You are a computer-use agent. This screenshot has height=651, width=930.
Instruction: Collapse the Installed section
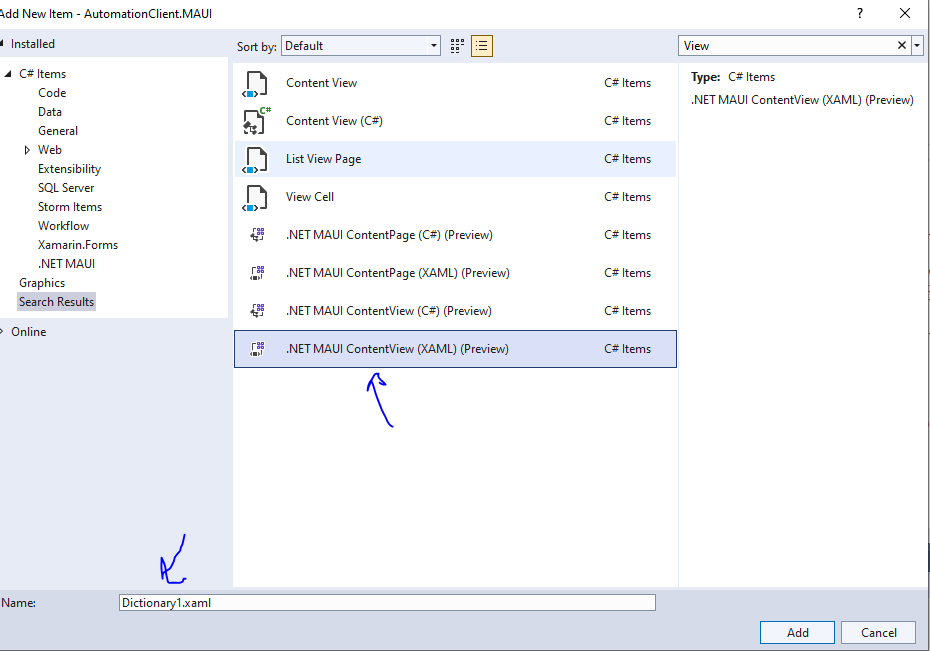tap(2, 44)
